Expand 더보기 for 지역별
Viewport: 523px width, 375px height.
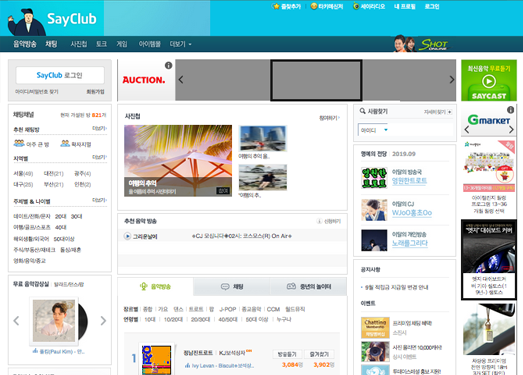tap(99, 157)
